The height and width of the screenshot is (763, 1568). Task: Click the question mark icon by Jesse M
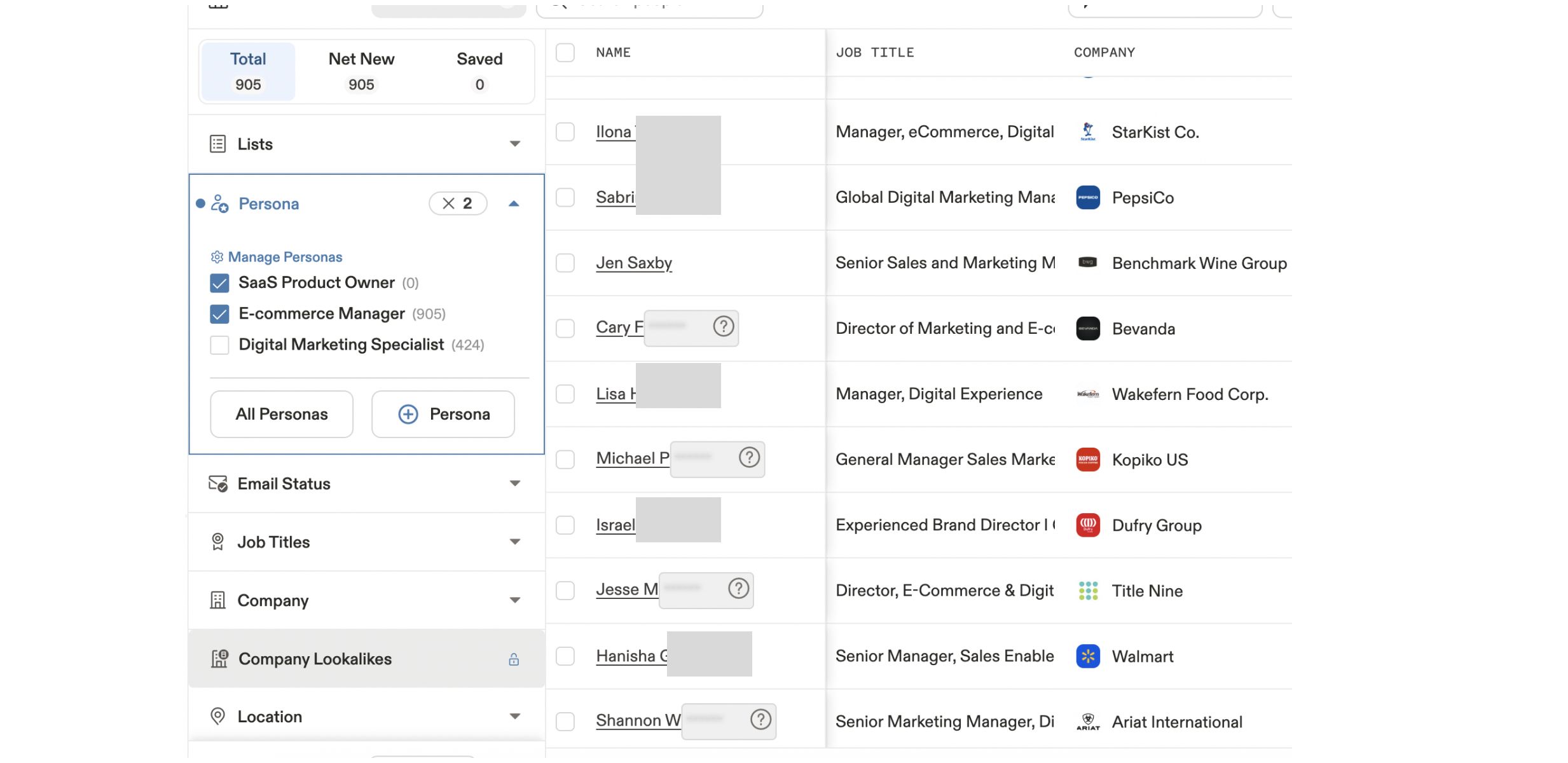[x=738, y=589]
